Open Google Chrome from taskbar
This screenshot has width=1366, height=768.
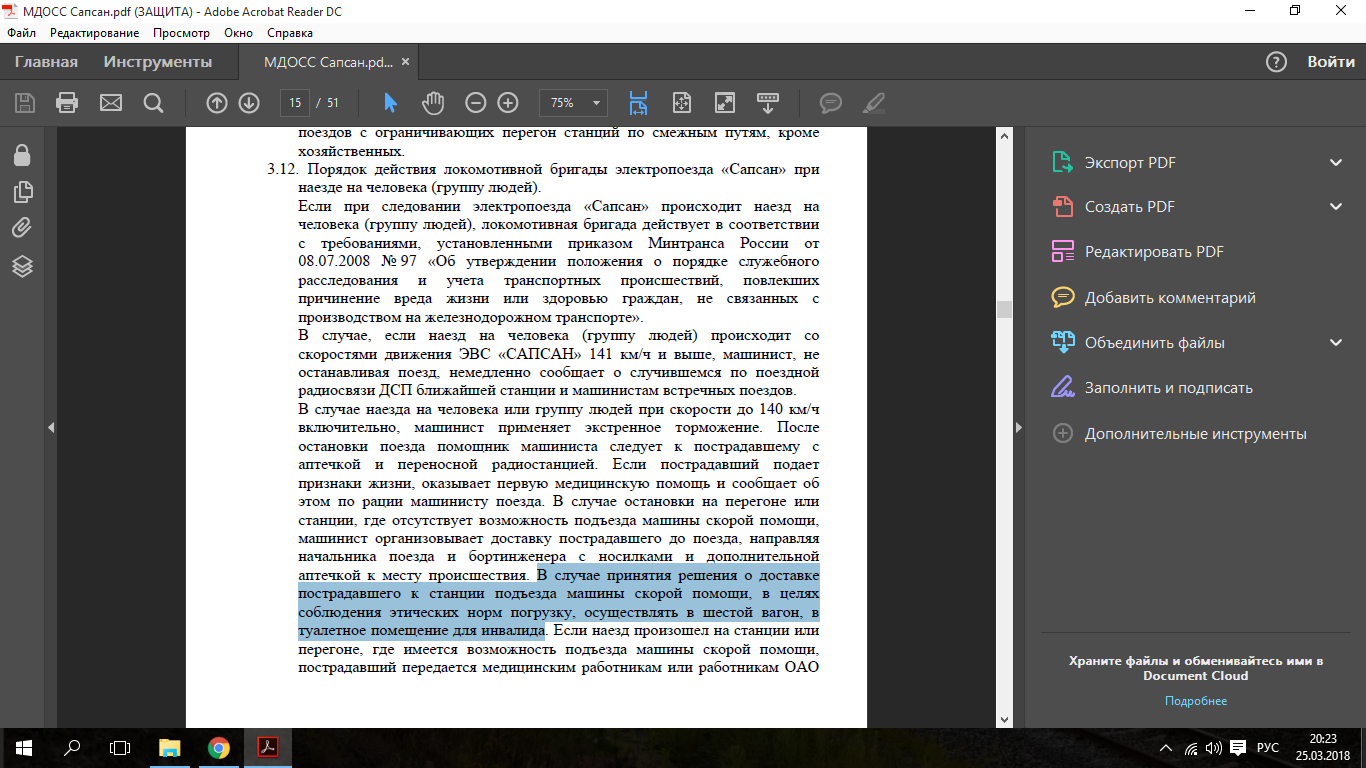[x=219, y=747]
